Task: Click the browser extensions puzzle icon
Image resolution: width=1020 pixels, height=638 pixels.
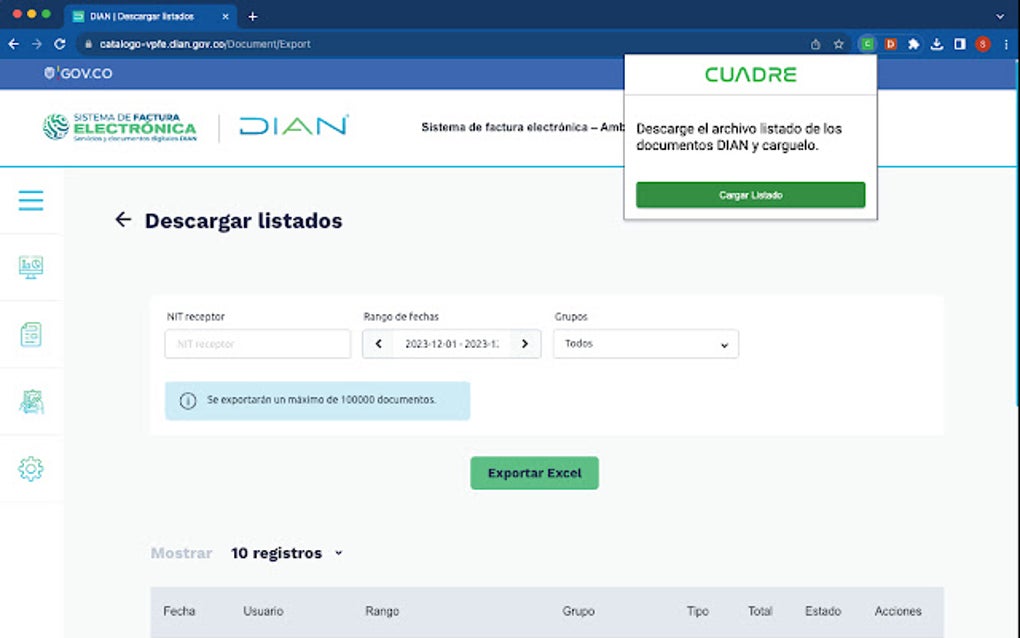Action: [x=913, y=44]
